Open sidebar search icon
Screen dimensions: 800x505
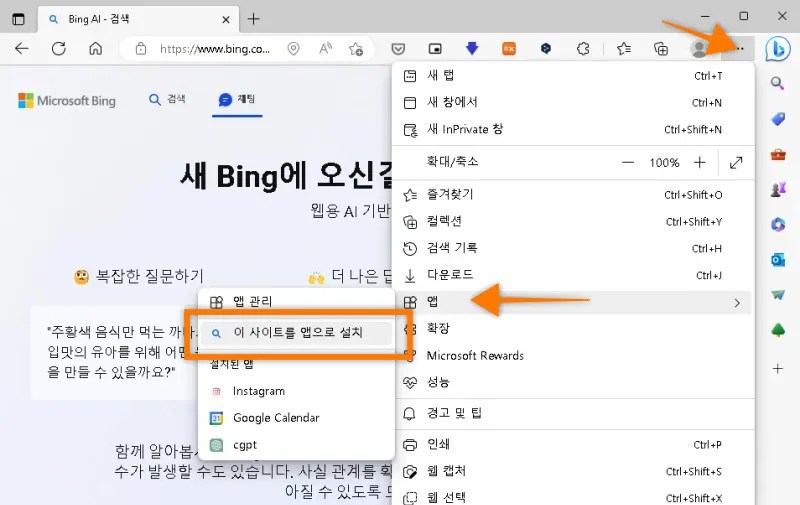point(777,83)
